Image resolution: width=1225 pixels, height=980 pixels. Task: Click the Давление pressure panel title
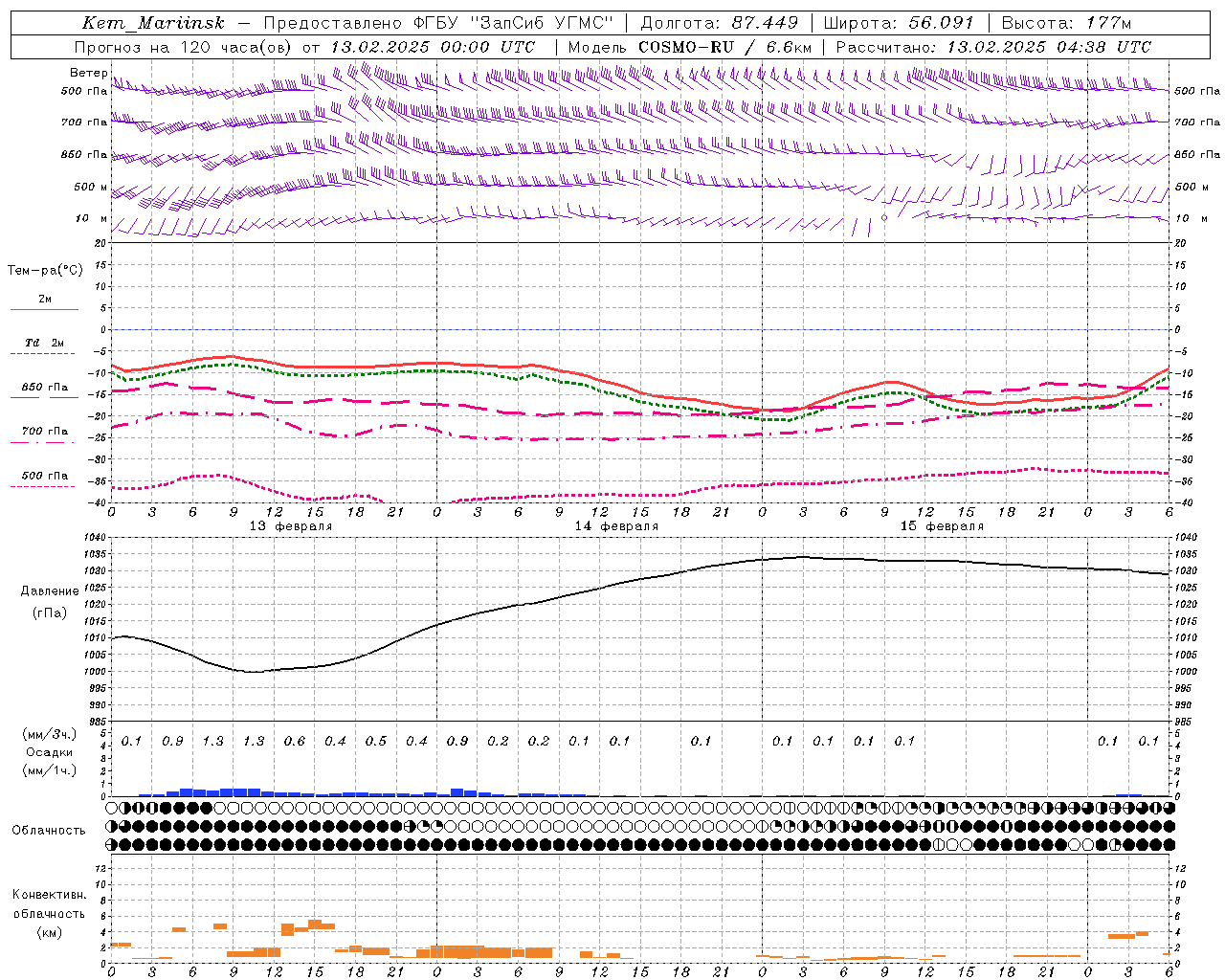coord(50,590)
